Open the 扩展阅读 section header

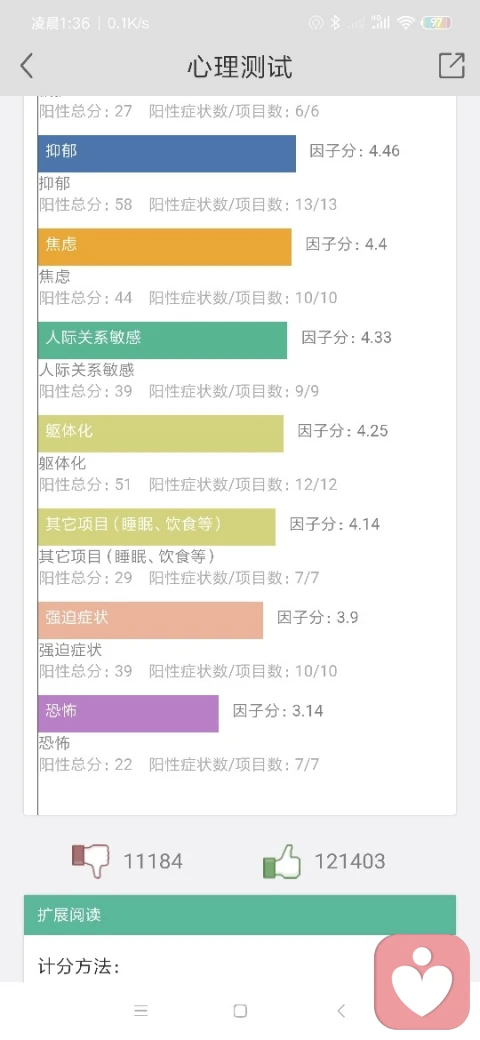(240, 915)
